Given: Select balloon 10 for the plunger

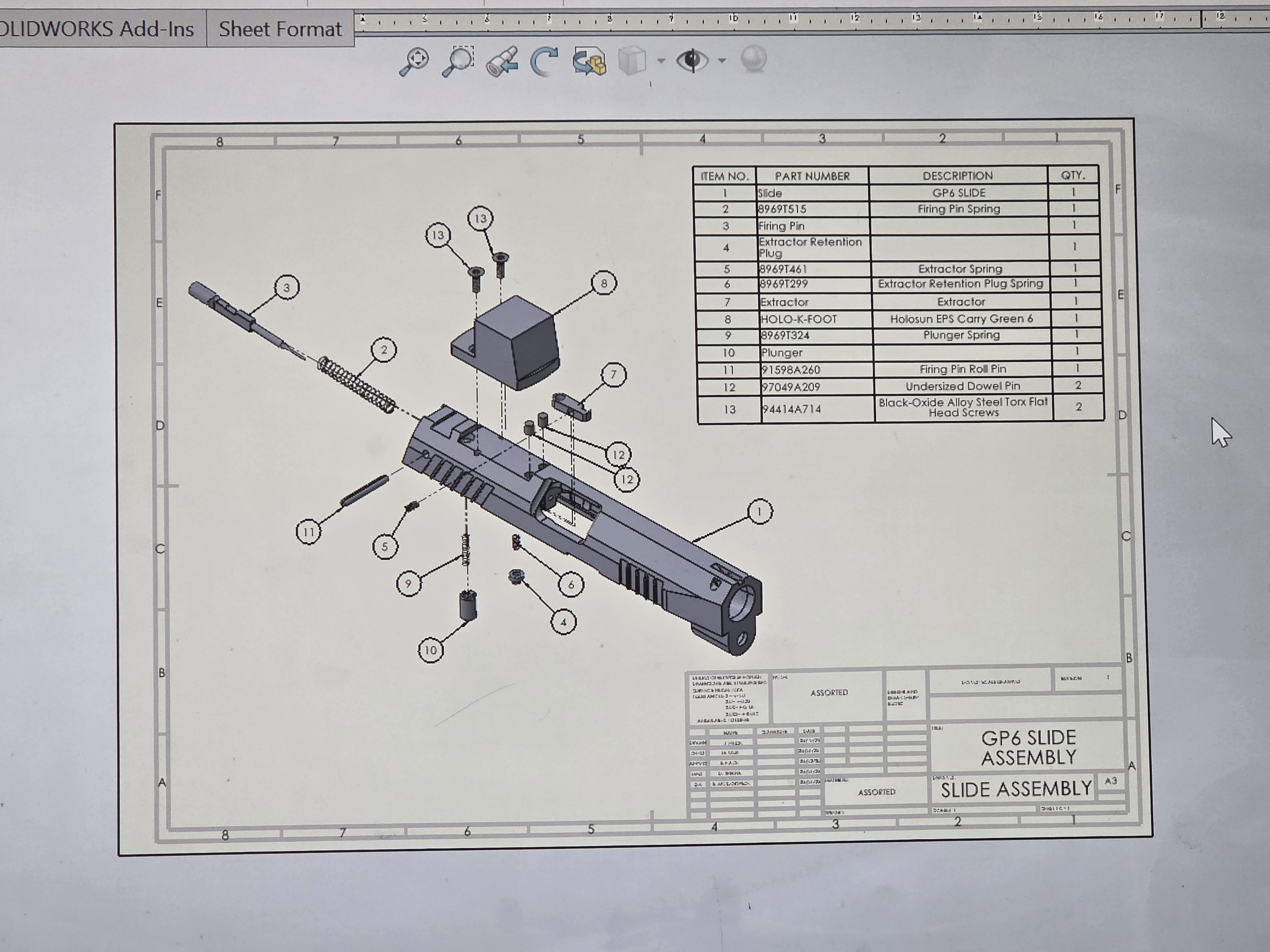Looking at the screenshot, I should click(x=430, y=650).
